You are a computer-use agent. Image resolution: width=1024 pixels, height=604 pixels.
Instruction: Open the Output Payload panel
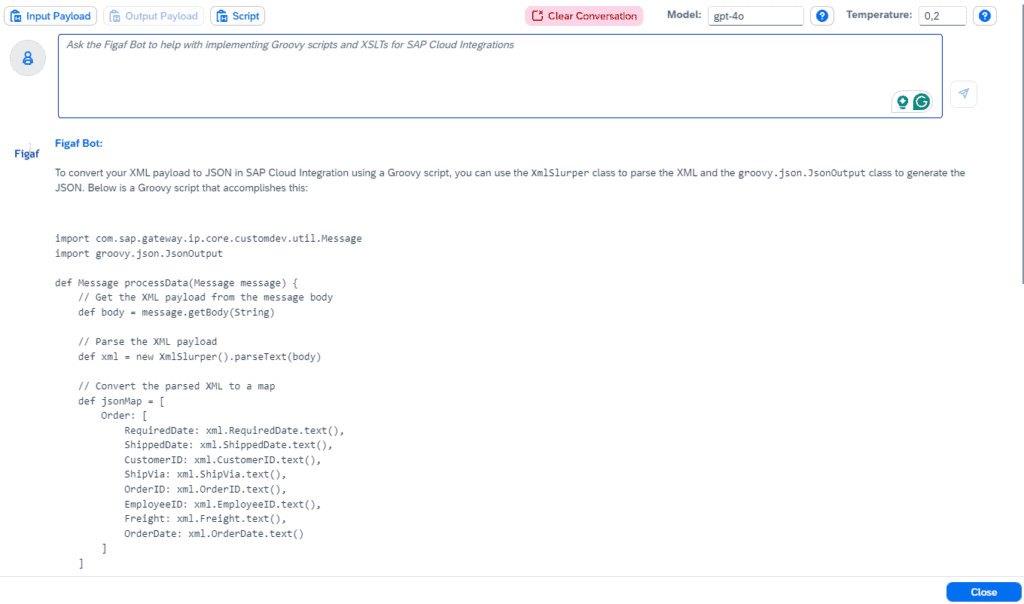pos(153,16)
